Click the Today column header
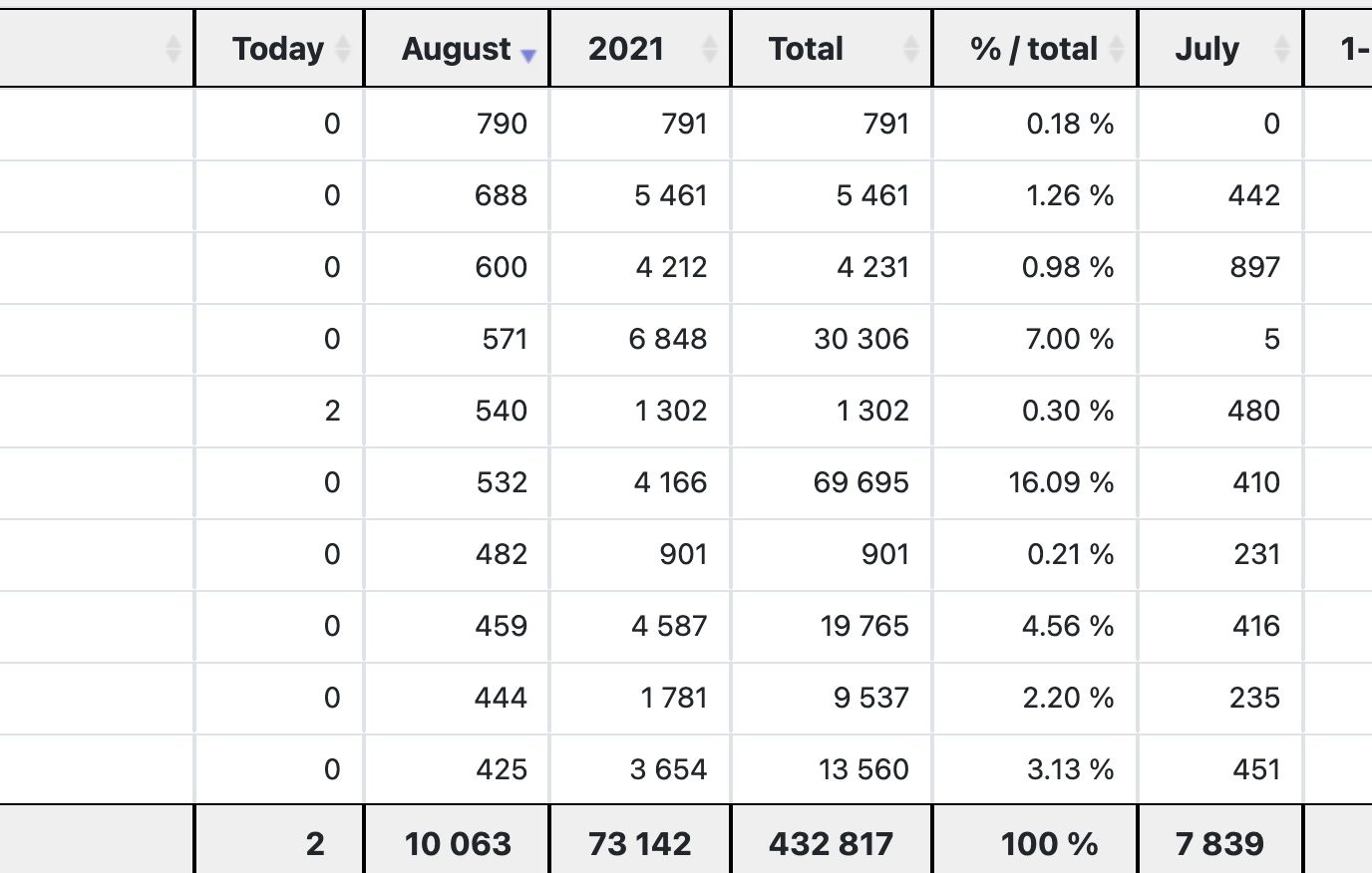Screen dimensions: 1372x873 tap(278, 49)
